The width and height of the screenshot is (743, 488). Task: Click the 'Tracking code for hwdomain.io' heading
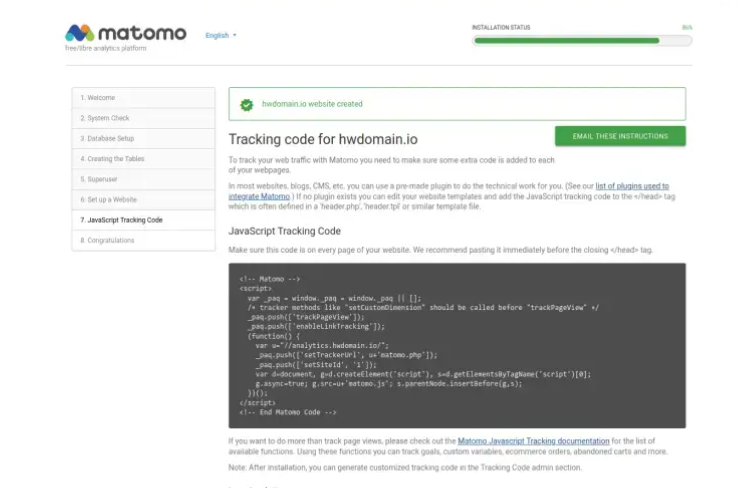tap(323, 139)
